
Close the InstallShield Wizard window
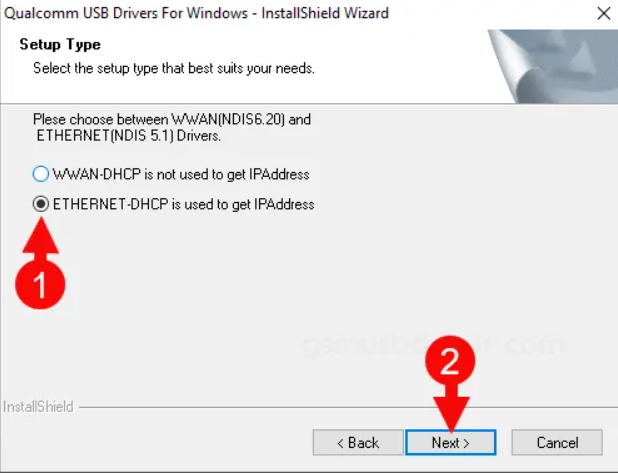pyautogui.click(x=603, y=13)
